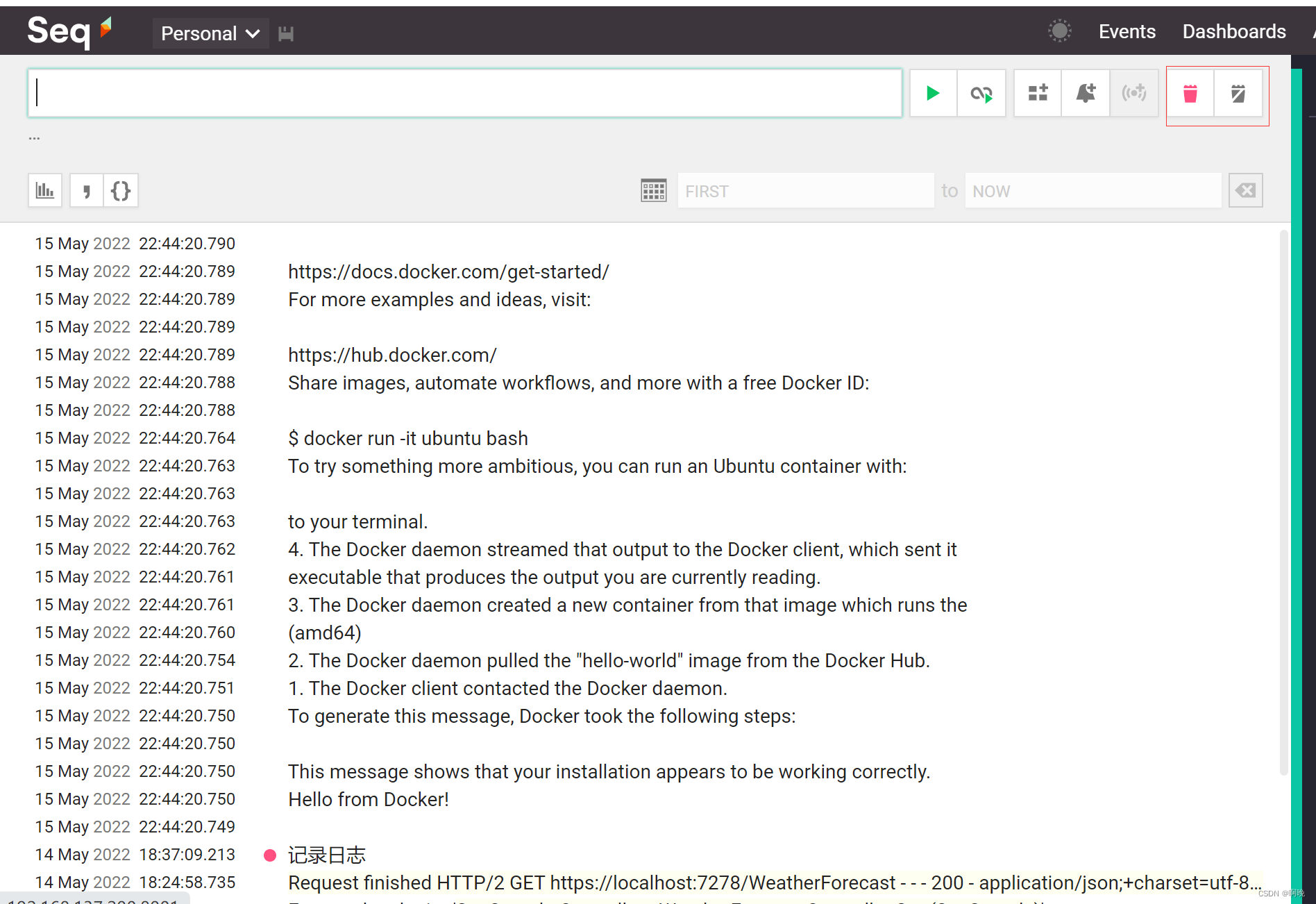Click the loop/tail refresh button

tap(981, 93)
